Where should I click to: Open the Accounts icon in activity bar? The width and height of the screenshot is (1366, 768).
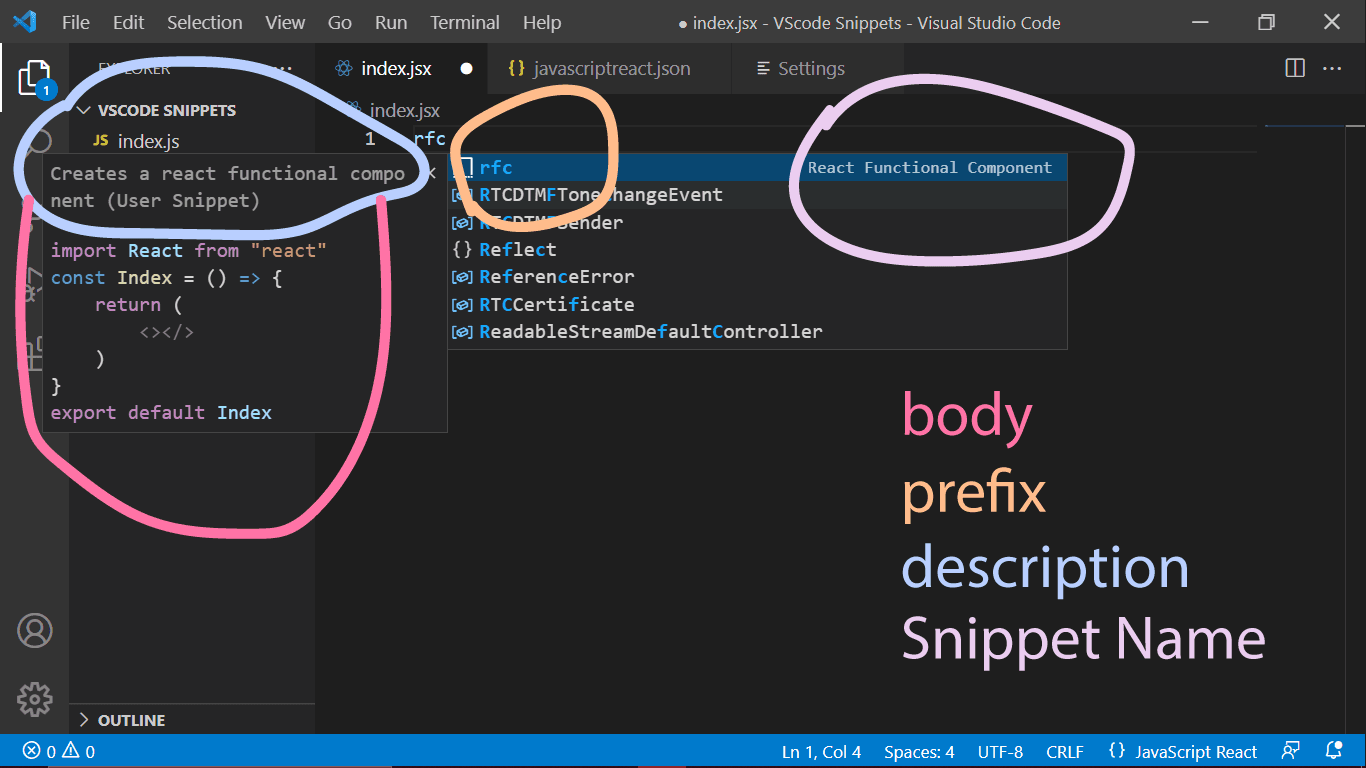point(34,631)
